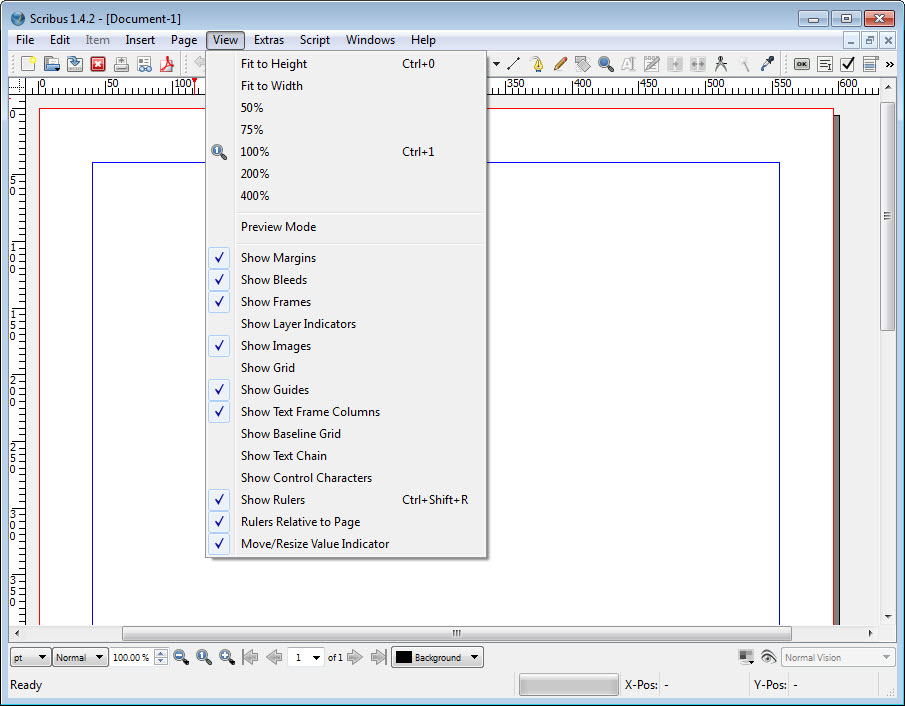Screen dimensions: 905x706
Task: Choose Fit to Width
Action: point(346,85)
